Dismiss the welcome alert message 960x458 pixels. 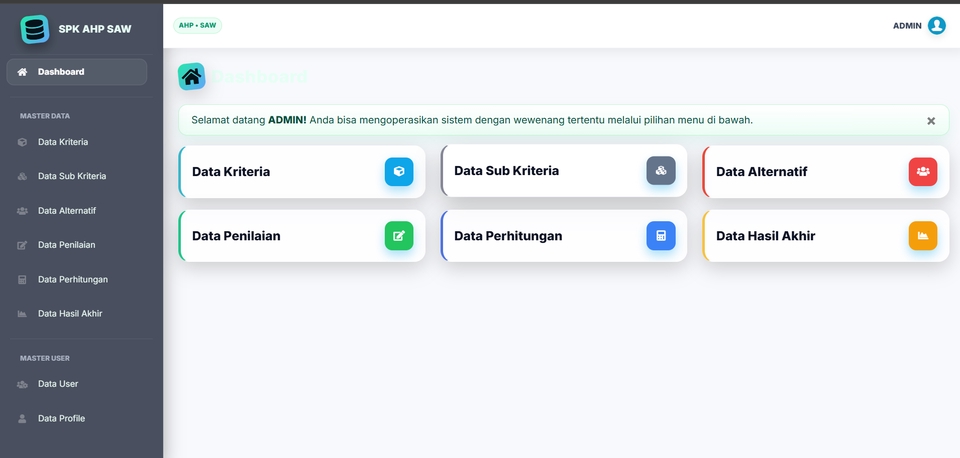point(931,121)
